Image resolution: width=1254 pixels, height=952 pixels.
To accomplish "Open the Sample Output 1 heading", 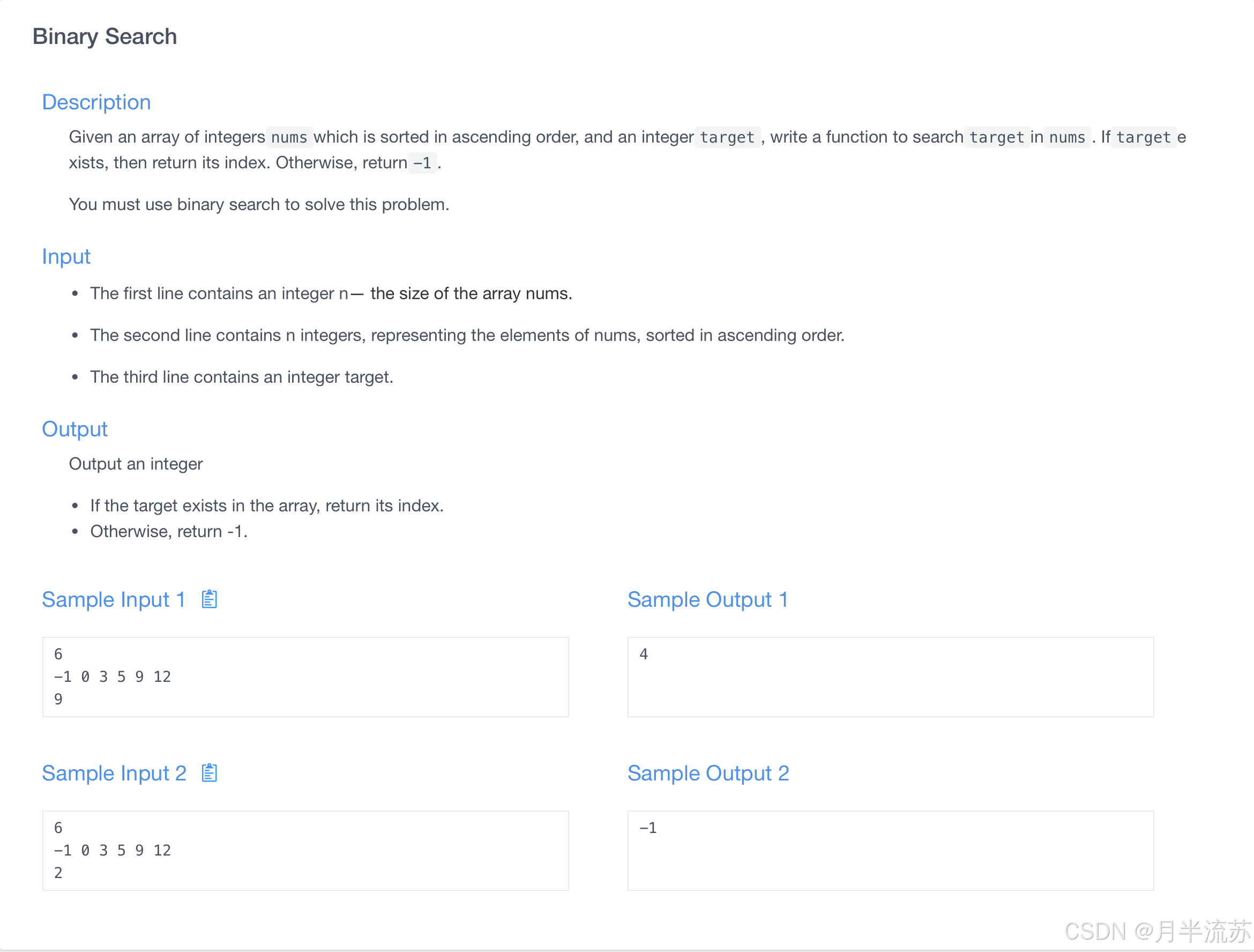I will [707, 599].
